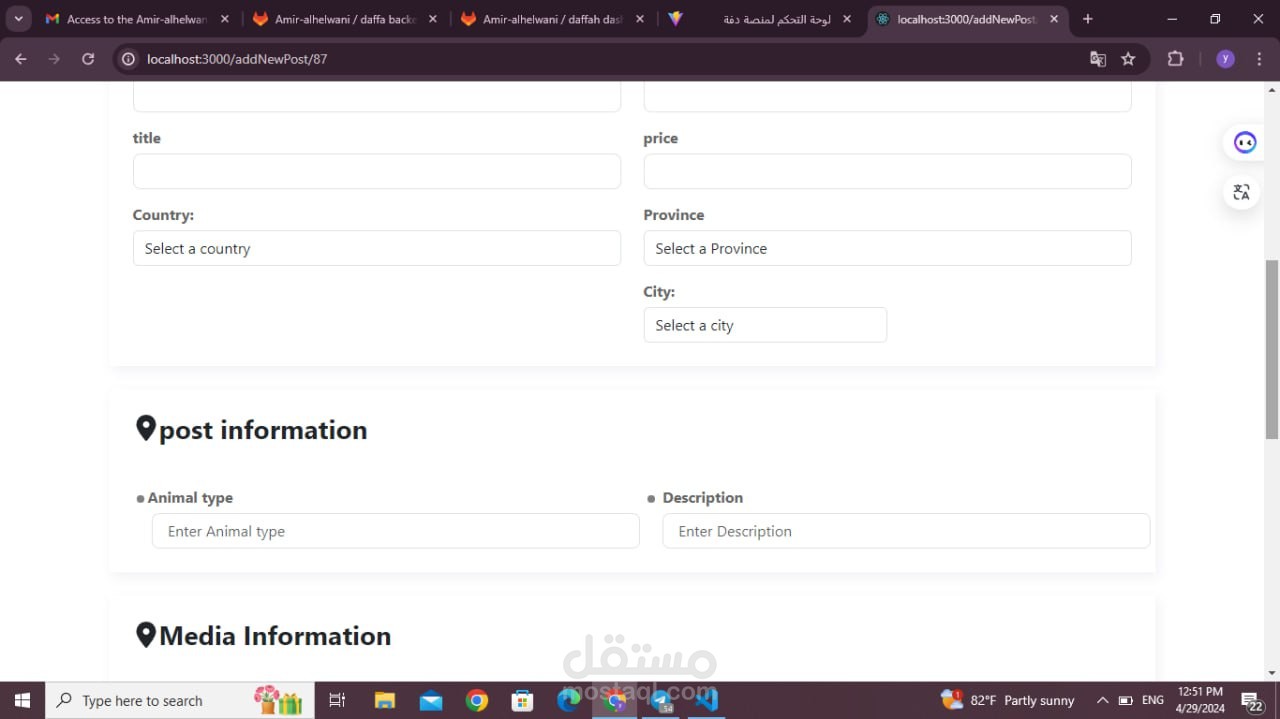Click the pin icon beside 'post information'
Screen dimensions: 1280x719
(x=146, y=429)
